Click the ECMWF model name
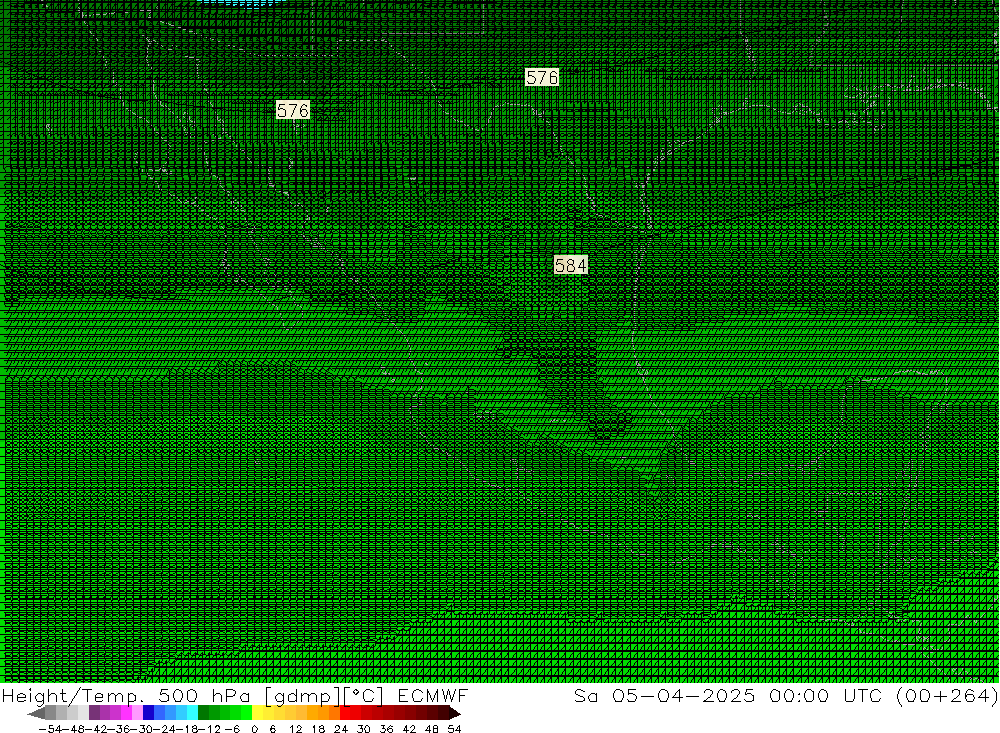 (x=432, y=696)
